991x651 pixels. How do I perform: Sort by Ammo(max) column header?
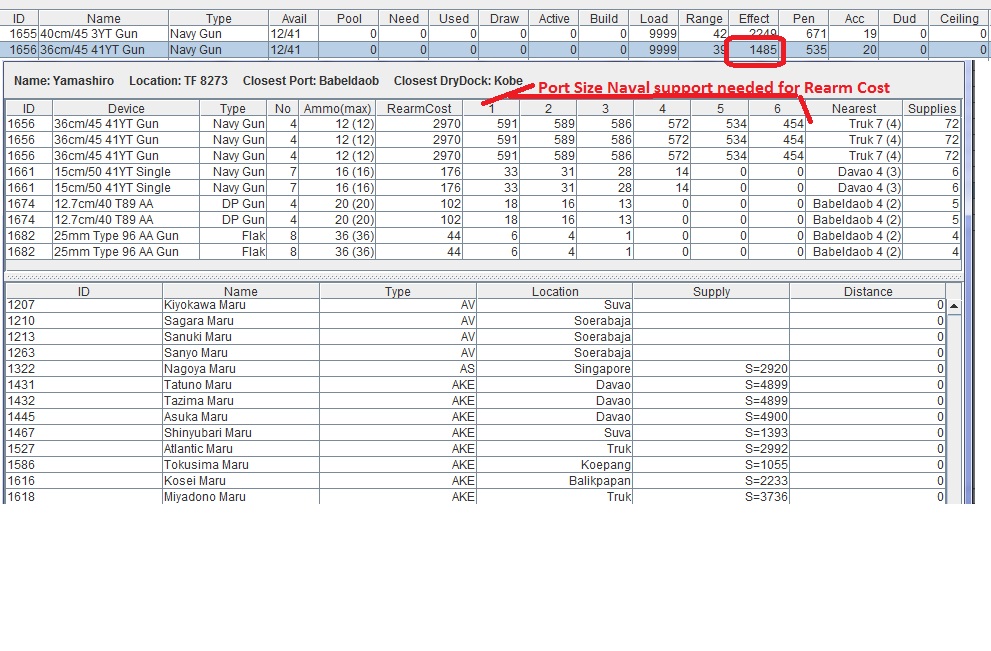[x=337, y=108]
